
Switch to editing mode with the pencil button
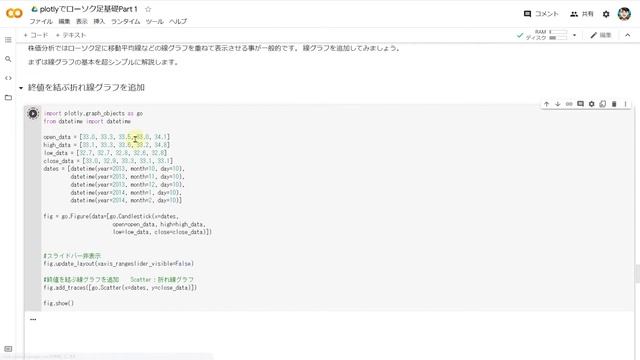(601, 35)
